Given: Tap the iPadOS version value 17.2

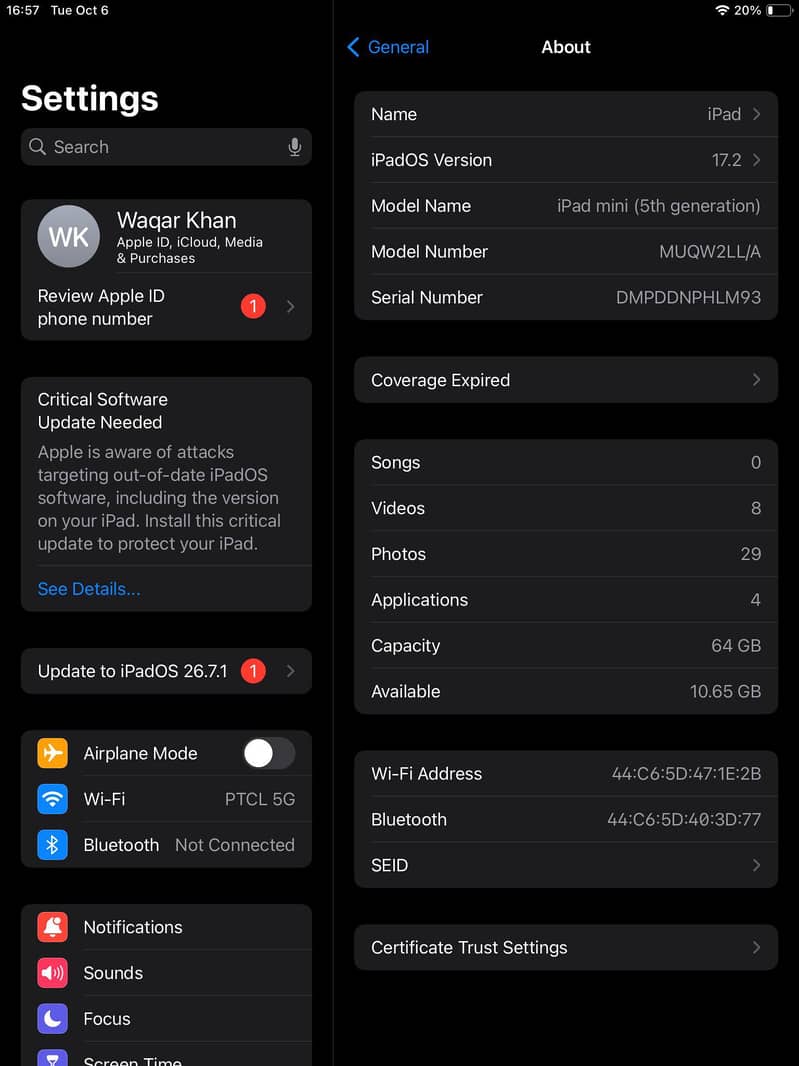Looking at the screenshot, I should (726, 160).
